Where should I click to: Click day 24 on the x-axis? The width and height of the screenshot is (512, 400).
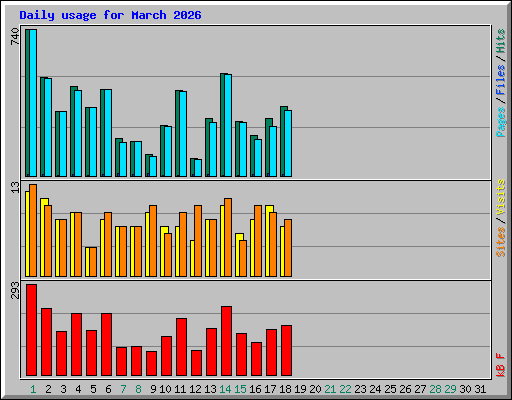point(375,389)
